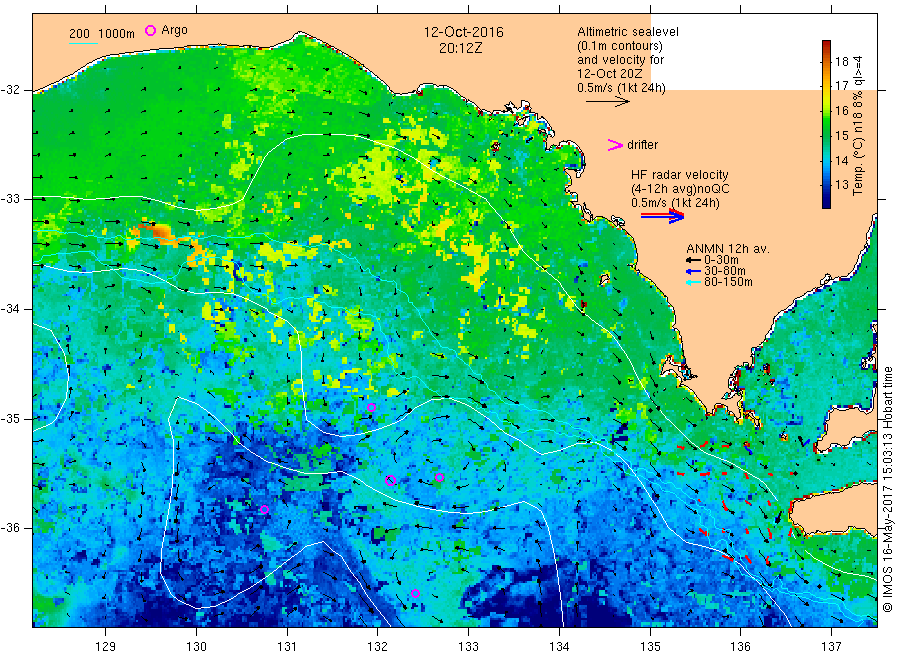Click the 'and velocity for' text line

[620, 60]
